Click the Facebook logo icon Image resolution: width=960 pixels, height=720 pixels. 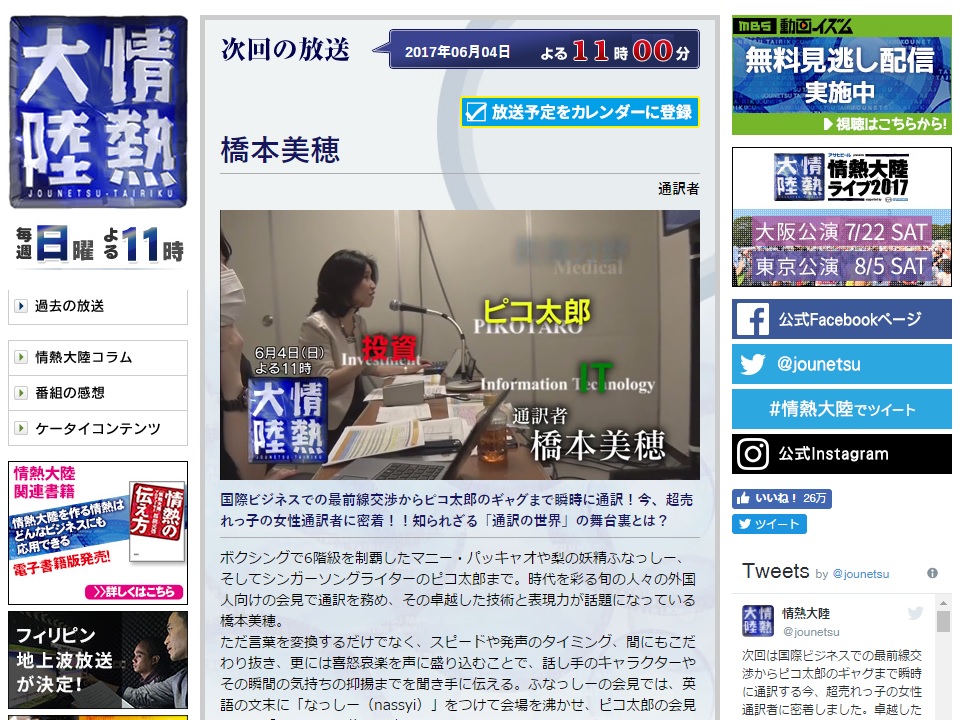click(x=752, y=319)
